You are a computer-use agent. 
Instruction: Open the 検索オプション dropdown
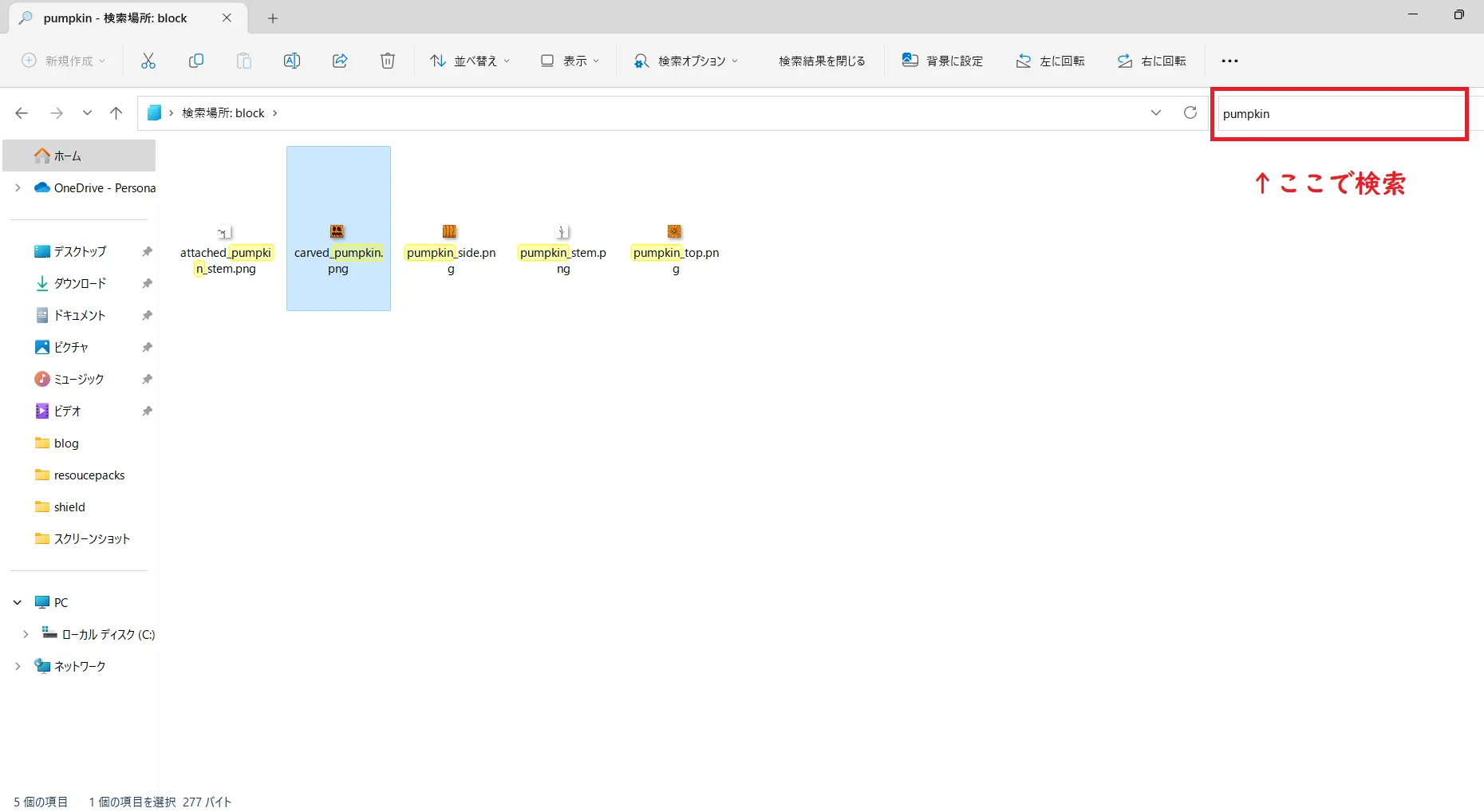(x=686, y=61)
